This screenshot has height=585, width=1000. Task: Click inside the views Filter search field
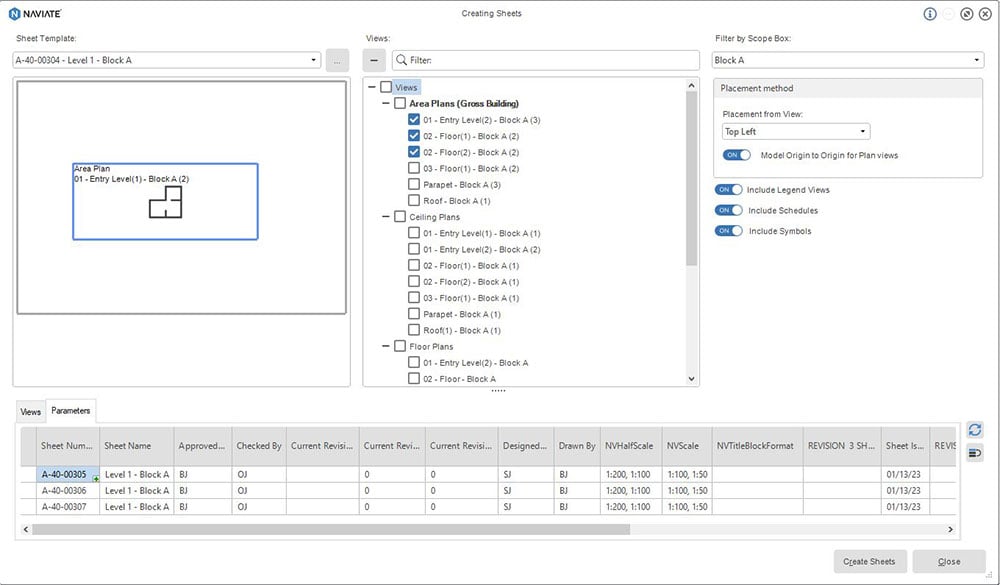550,60
